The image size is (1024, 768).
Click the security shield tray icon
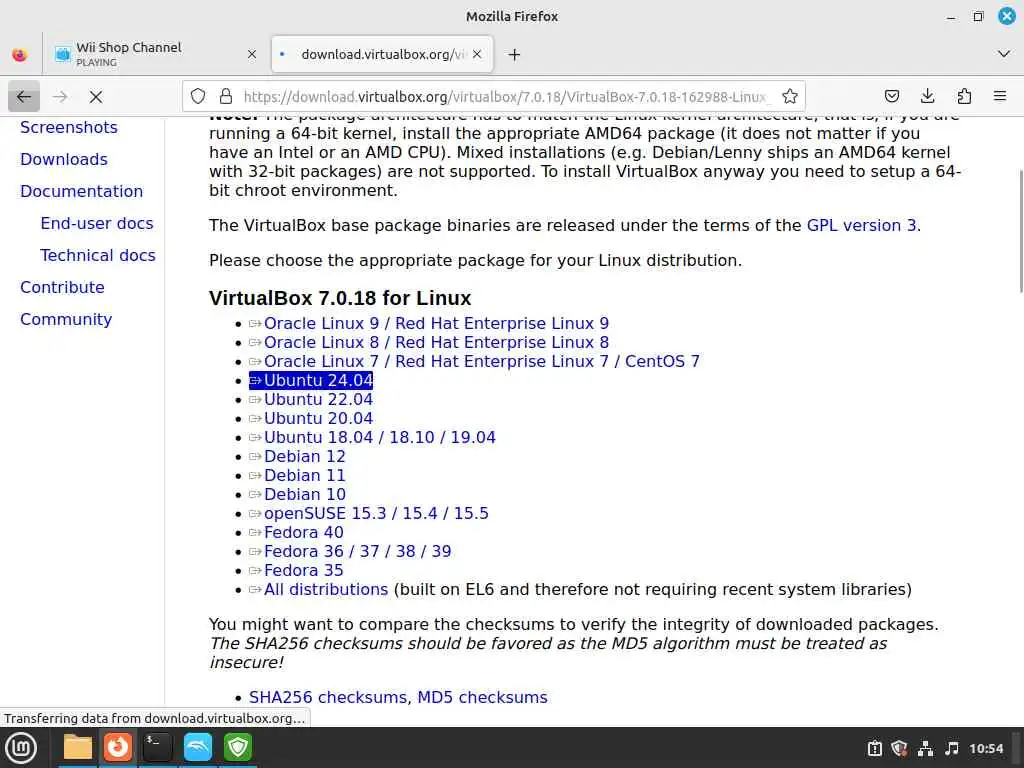point(899,748)
